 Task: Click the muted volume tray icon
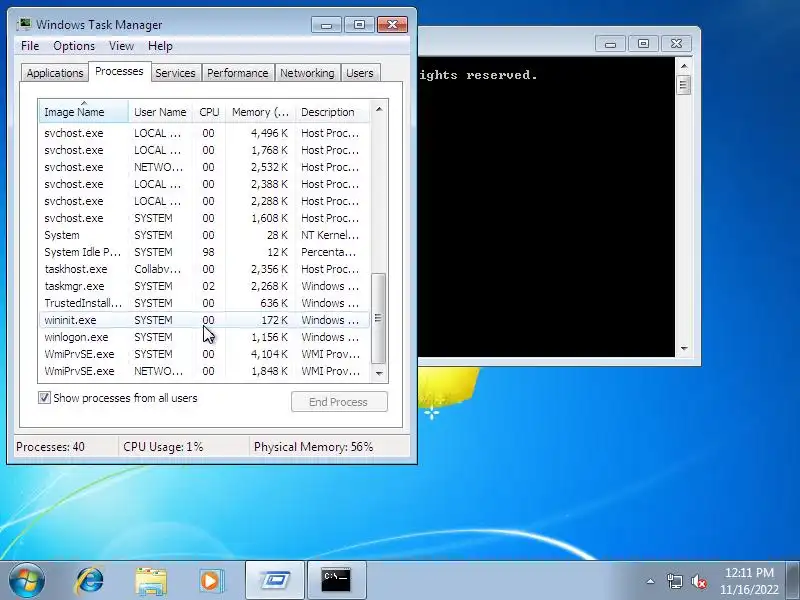pyautogui.click(x=698, y=581)
